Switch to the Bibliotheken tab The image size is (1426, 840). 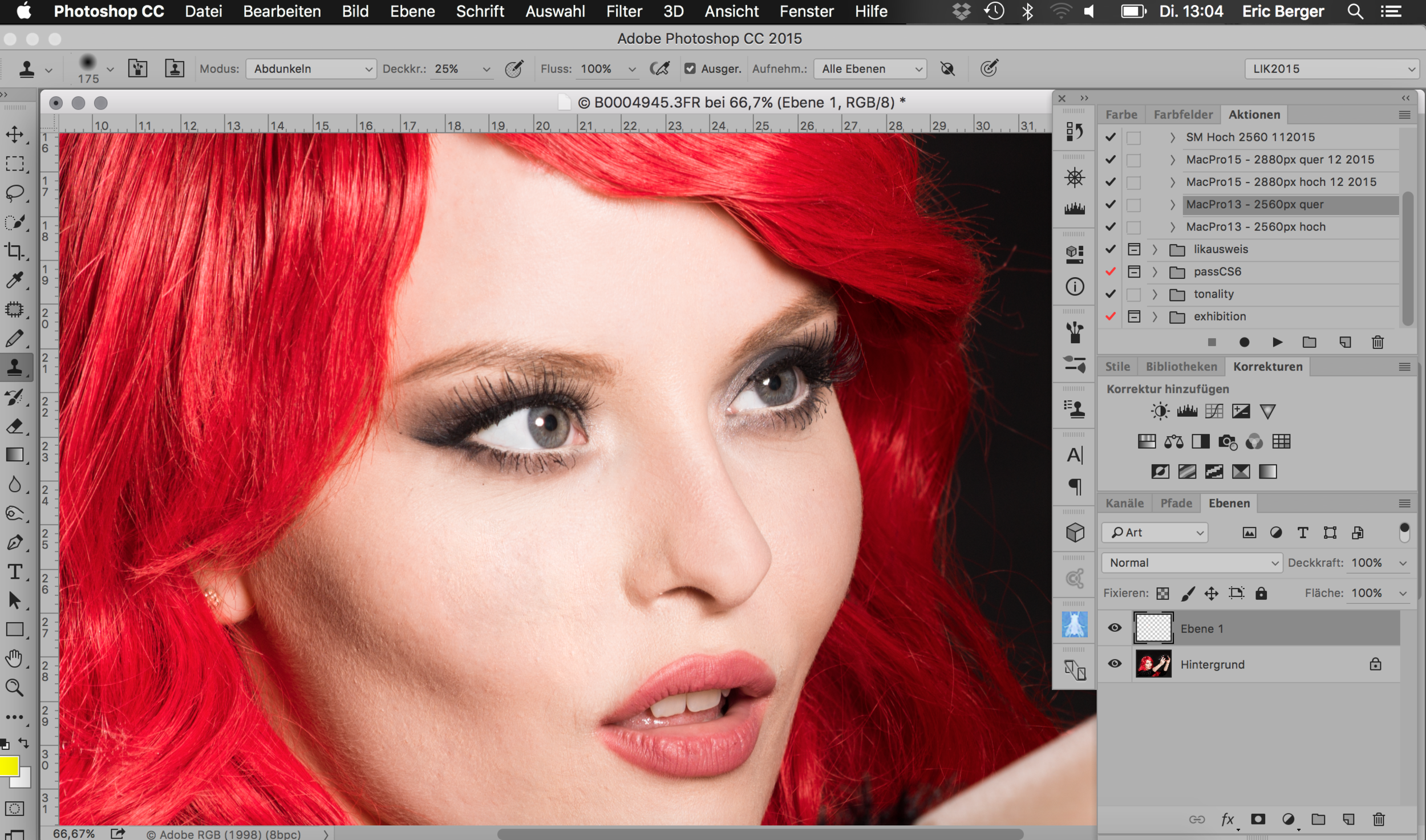click(x=1181, y=367)
